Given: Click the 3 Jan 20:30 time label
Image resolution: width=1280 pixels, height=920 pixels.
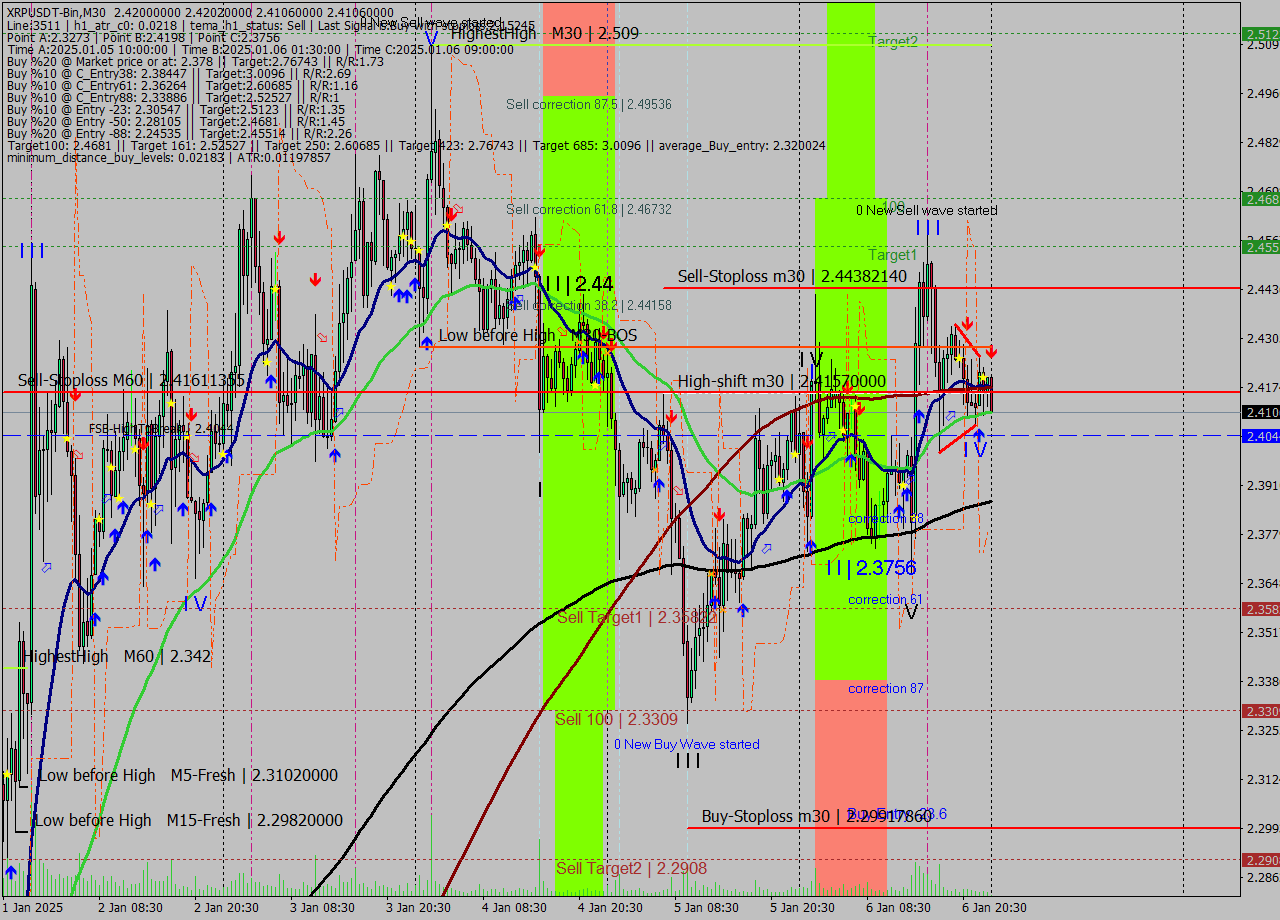Looking at the screenshot, I should [418, 907].
